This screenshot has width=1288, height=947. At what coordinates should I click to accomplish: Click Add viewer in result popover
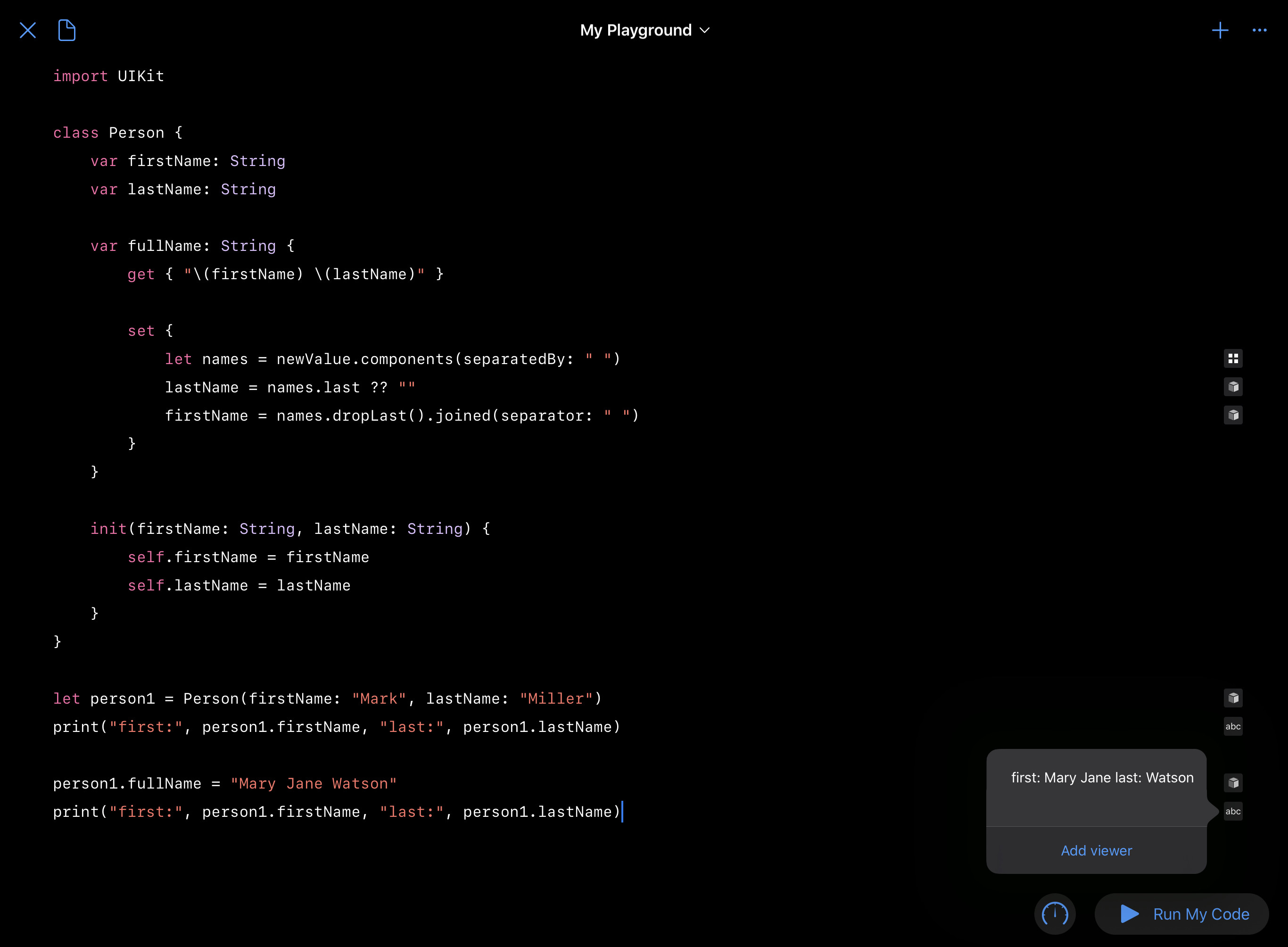pyautogui.click(x=1096, y=851)
